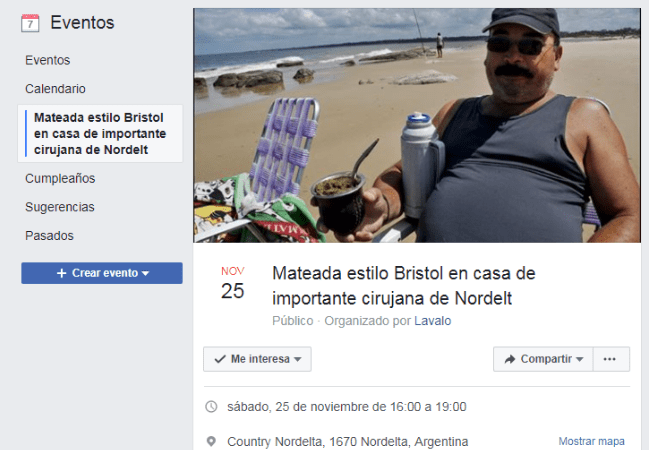Click the plus icon in Crear evento
The image size is (649, 450).
(62, 273)
